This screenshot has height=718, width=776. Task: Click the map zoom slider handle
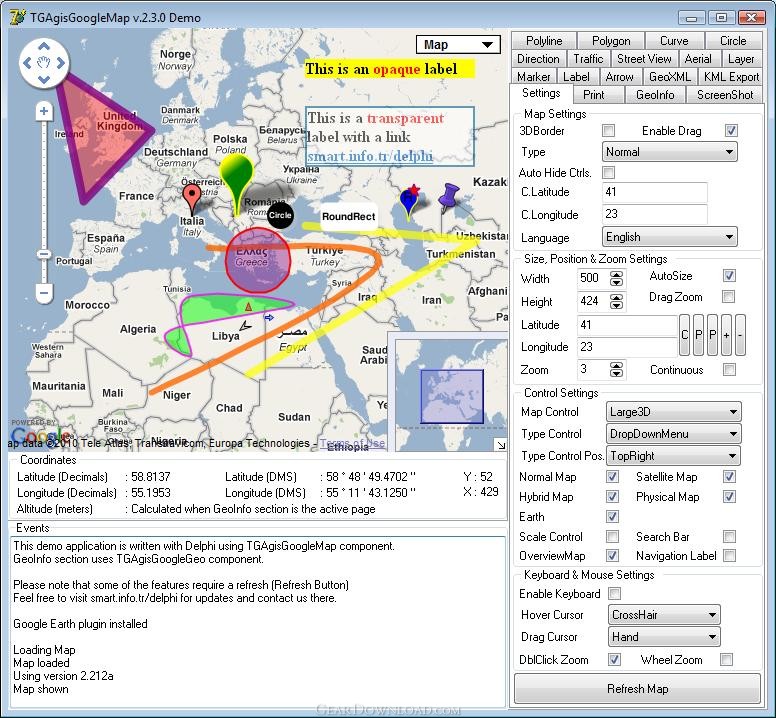point(44,254)
